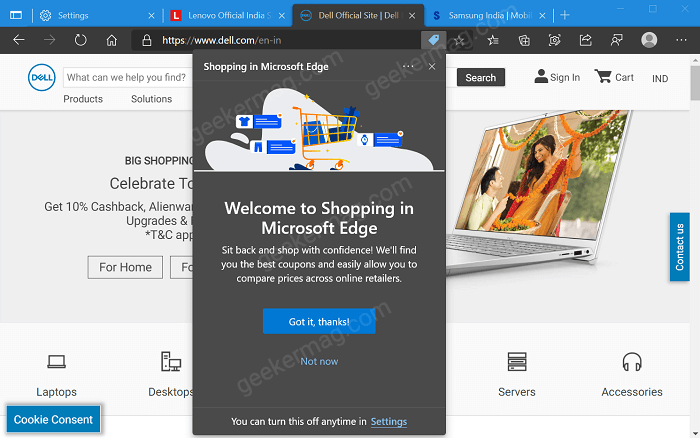Viewport: 700px width, 438px height.
Task: Click the address bar lock icon
Action: point(146,40)
